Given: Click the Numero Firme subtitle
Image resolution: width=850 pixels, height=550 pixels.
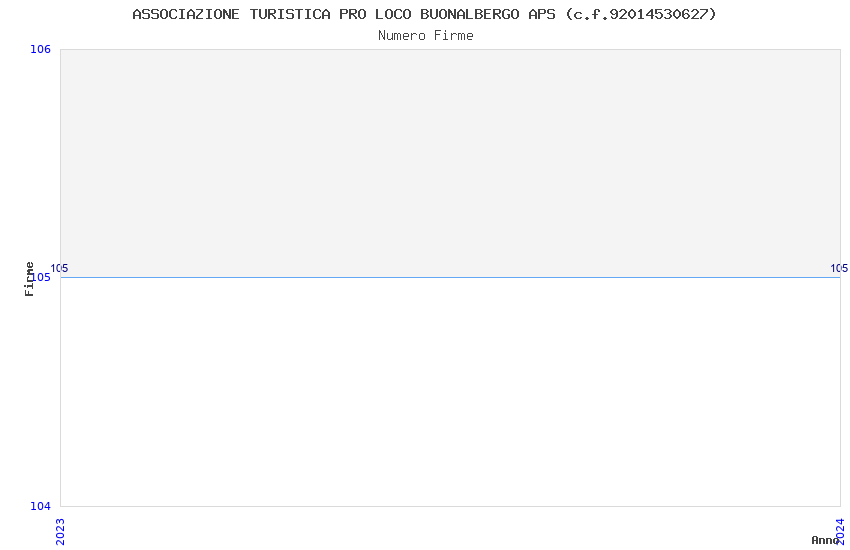Looking at the screenshot, I should click(426, 36).
